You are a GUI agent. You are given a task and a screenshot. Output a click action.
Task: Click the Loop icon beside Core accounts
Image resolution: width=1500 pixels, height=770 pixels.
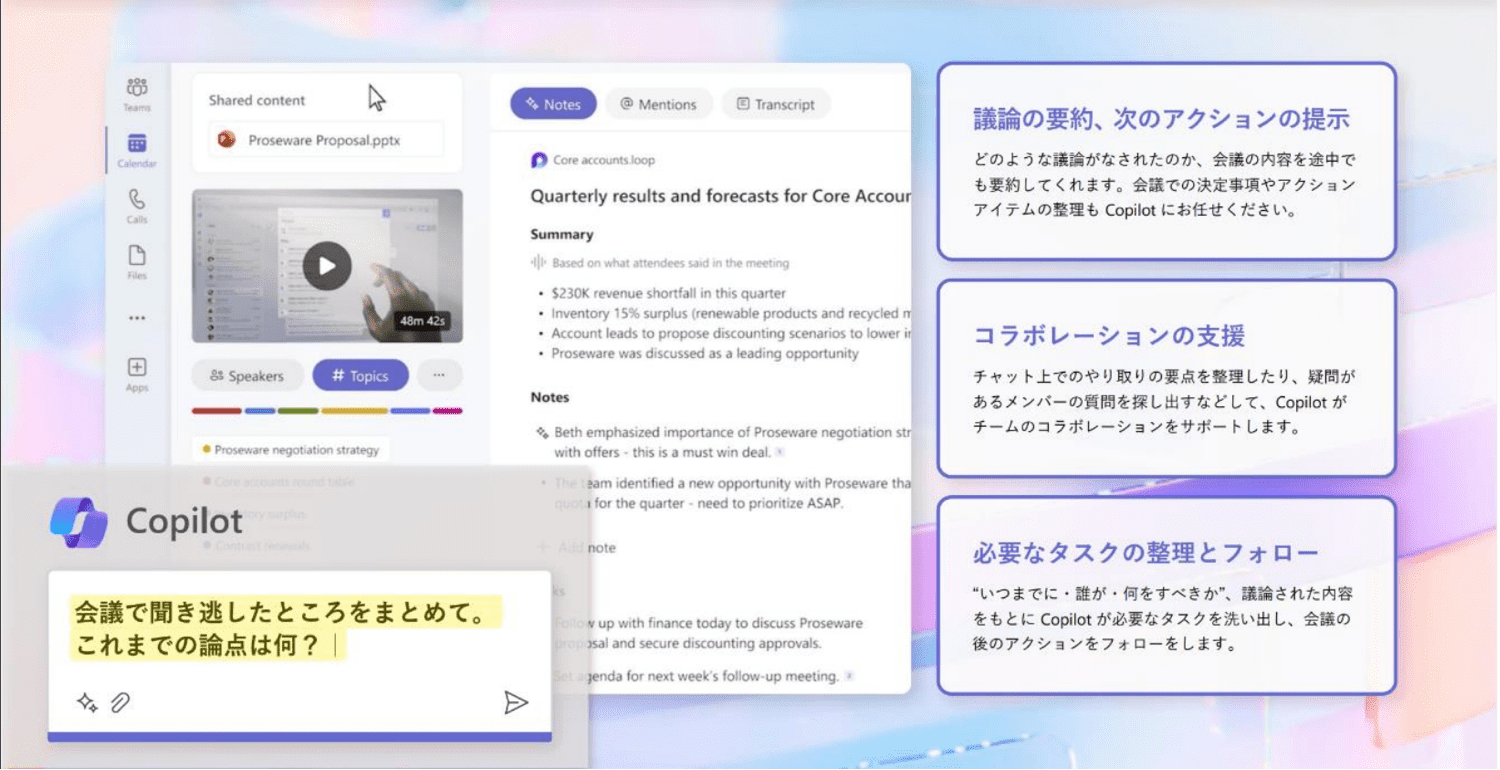[539, 160]
